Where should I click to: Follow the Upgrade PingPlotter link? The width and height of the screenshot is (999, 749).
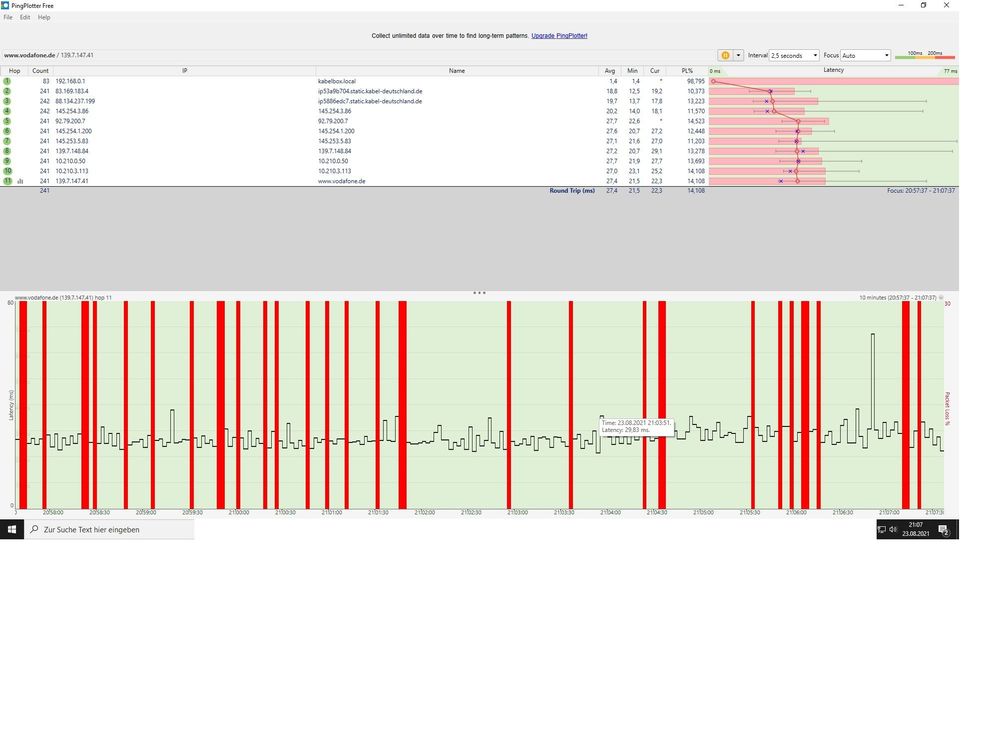(x=559, y=36)
